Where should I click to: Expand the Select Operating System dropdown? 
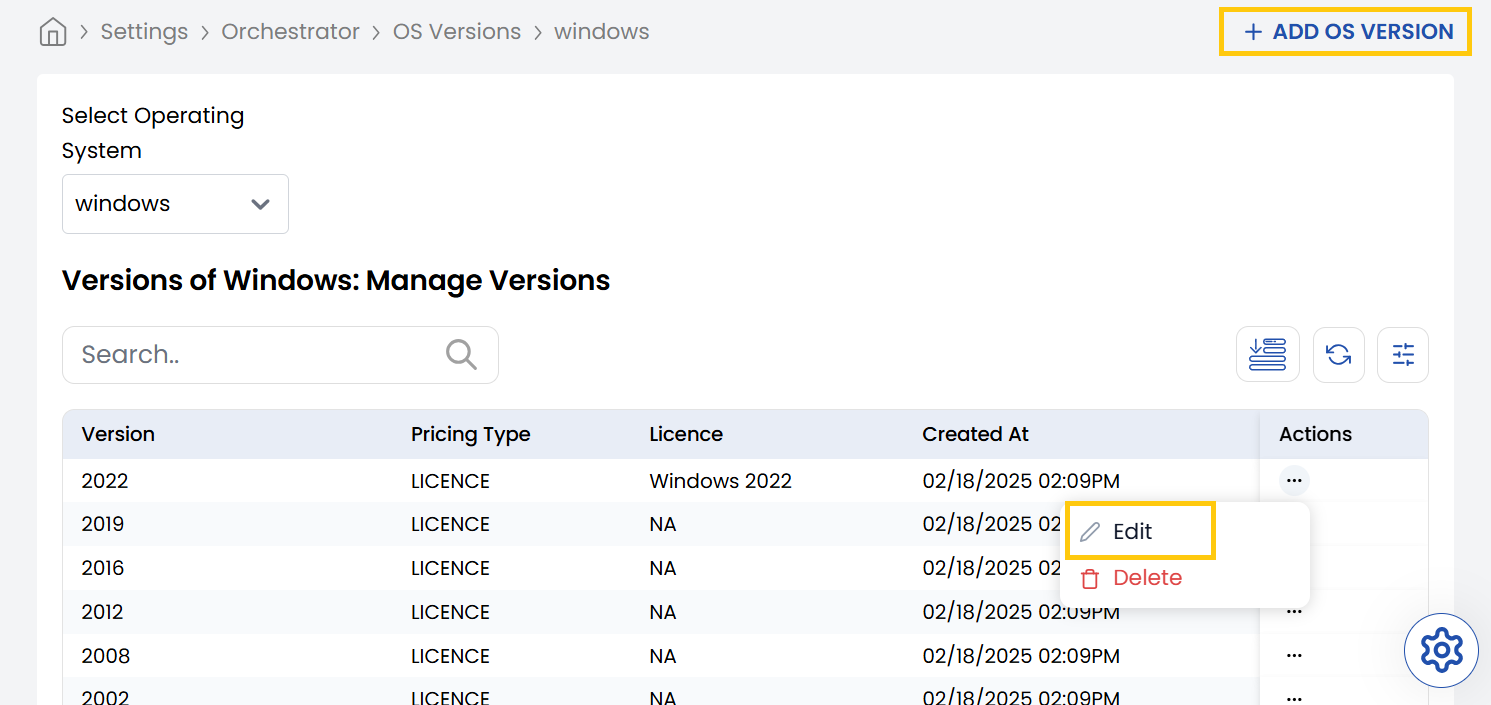(175, 204)
